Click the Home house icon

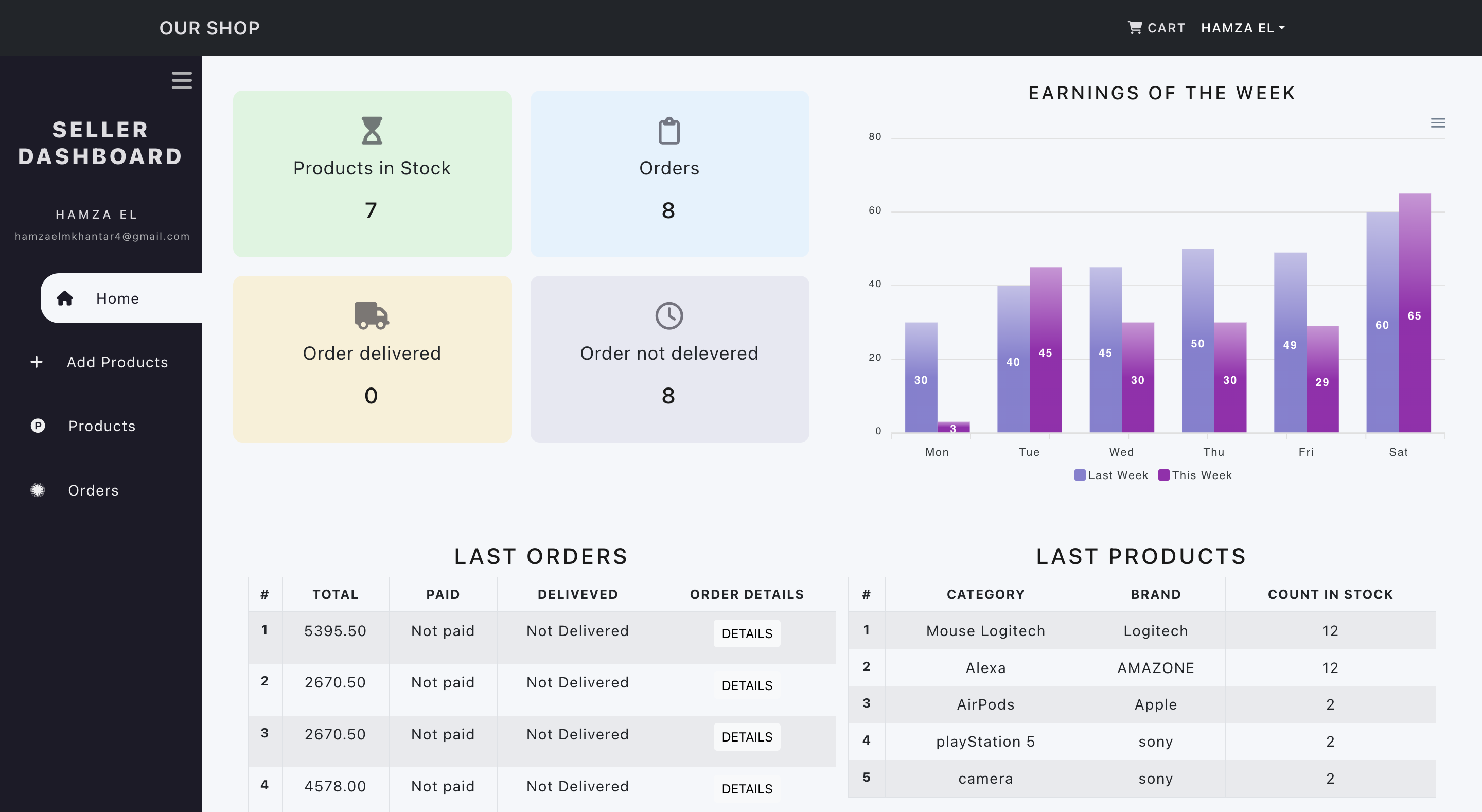tap(65, 298)
